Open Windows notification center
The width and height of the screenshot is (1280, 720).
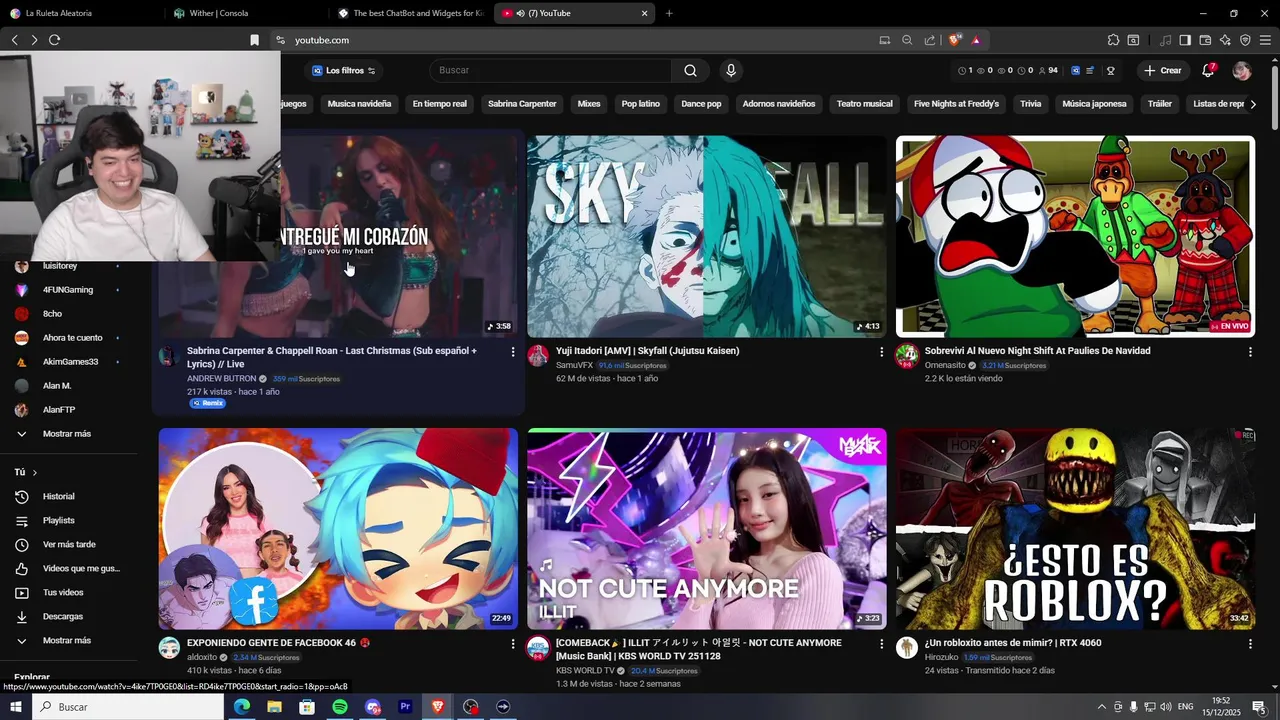[x=1259, y=707]
